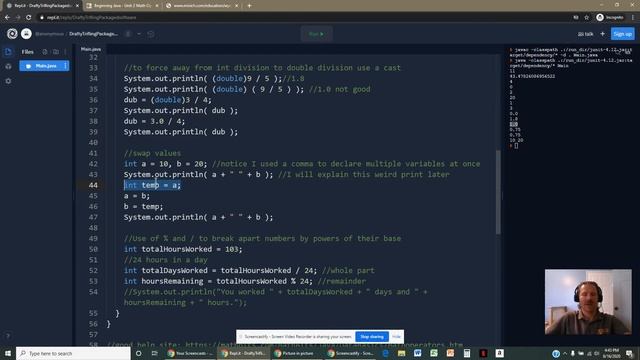This screenshot has width=640, height=360.
Task: Click line number 44 in the gutter
Action: coord(93,185)
